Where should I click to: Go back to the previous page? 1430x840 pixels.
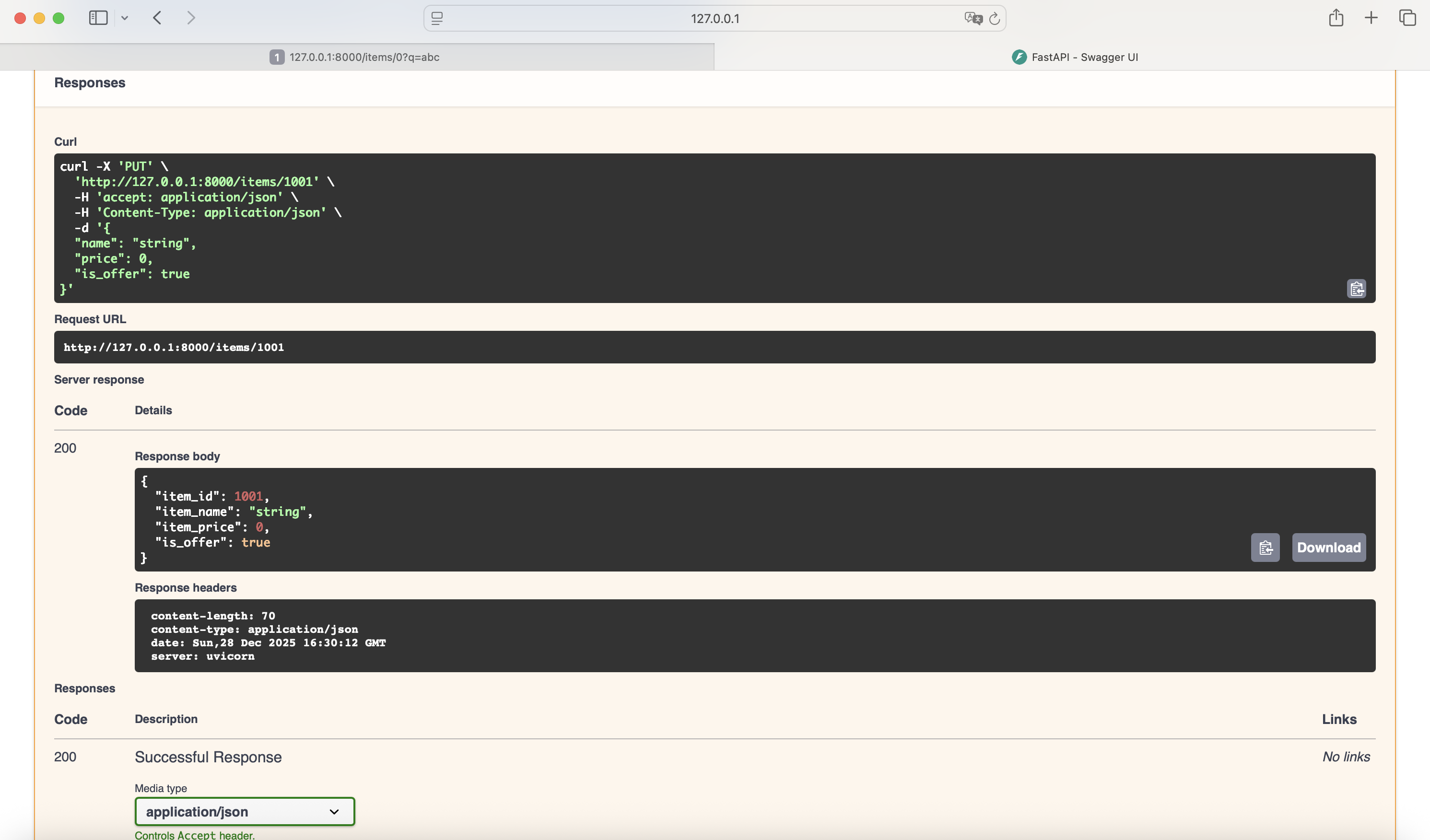[157, 18]
